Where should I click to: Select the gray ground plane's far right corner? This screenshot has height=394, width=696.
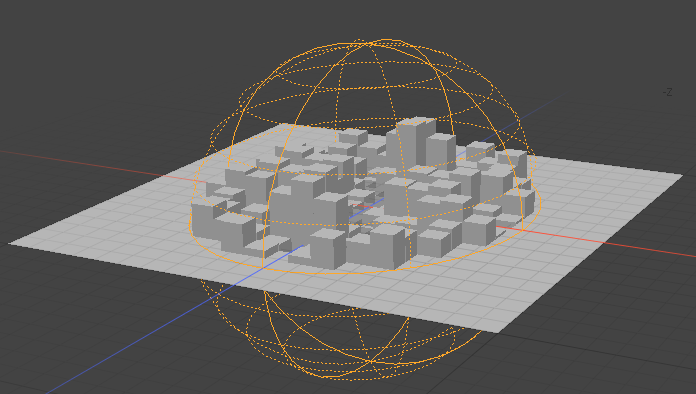(x=678, y=176)
